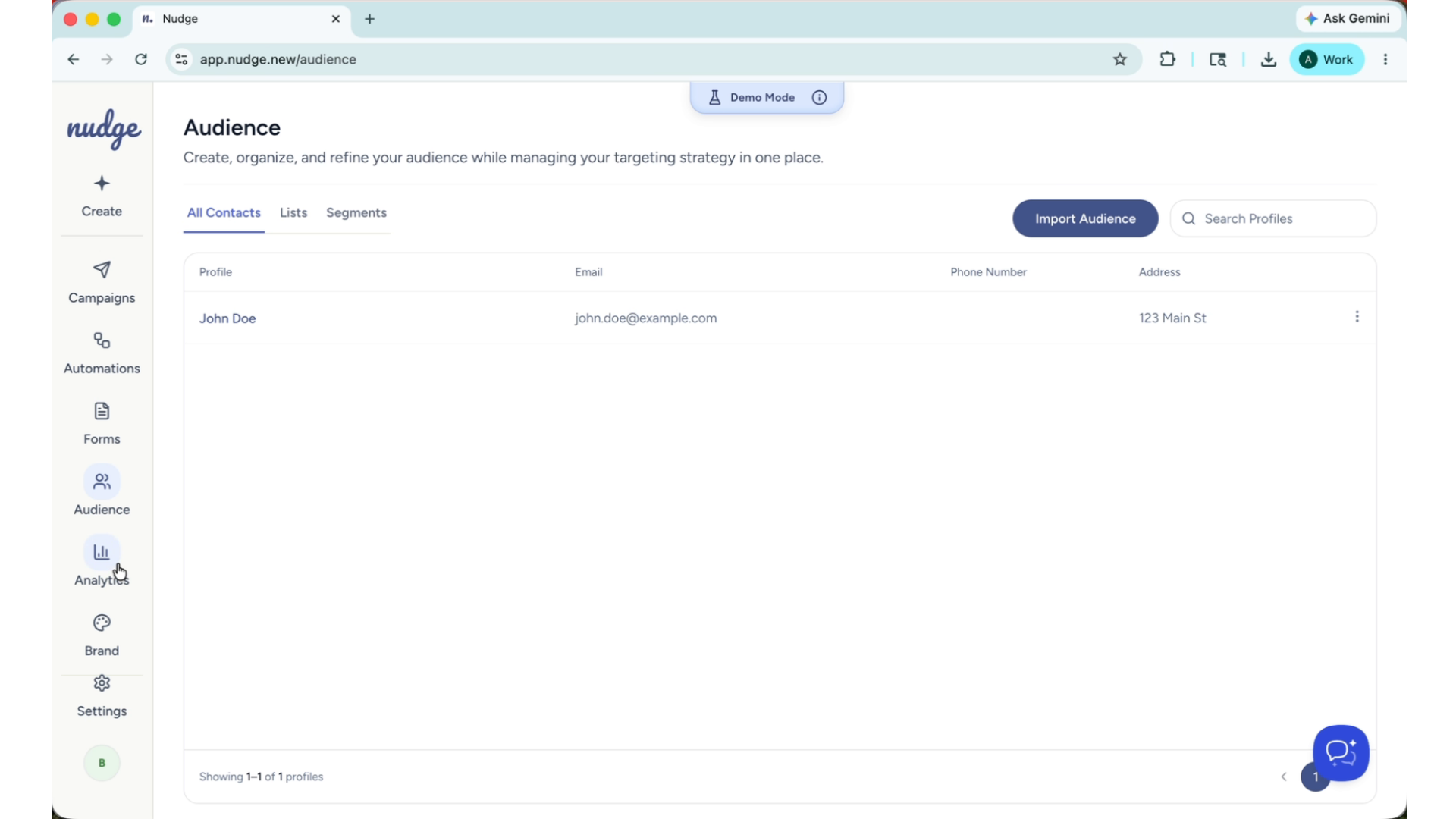Open the B user avatar
The width and height of the screenshot is (1456, 819).
tap(102, 763)
